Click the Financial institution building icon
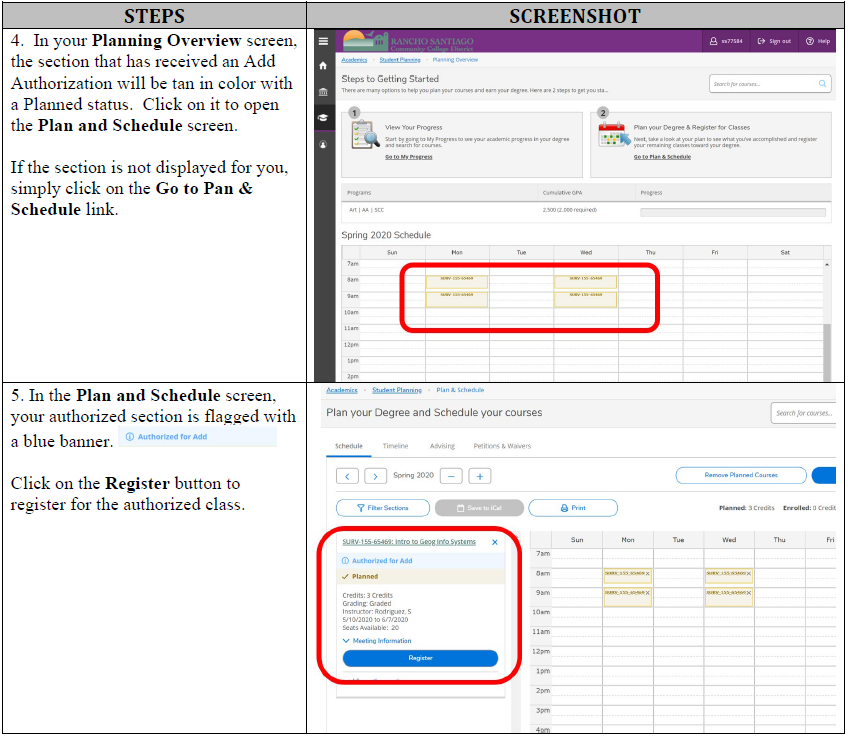848x737 pixels. click(x=323, y=92)
